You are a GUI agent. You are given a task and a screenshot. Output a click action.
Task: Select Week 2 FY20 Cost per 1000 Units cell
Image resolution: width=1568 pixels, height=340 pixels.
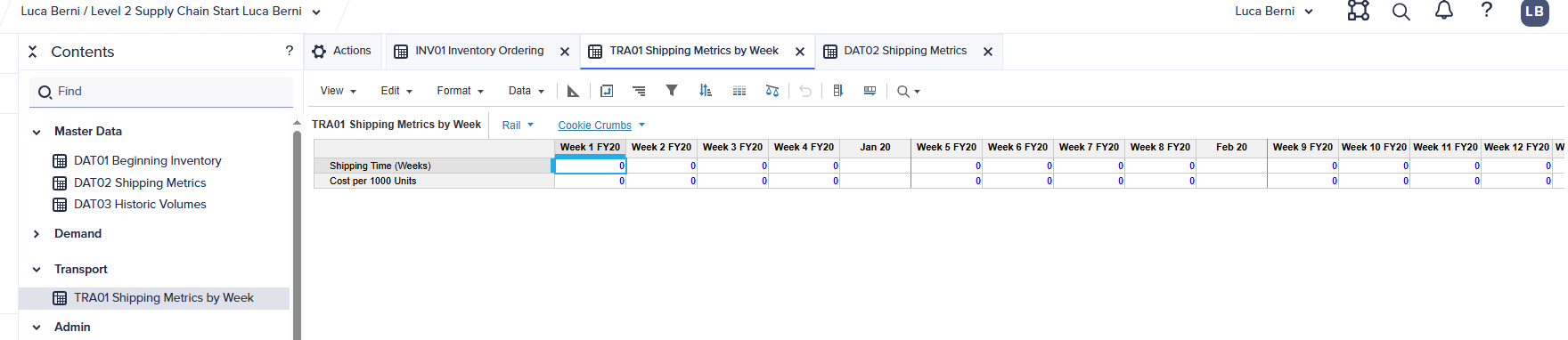[662, 181]
